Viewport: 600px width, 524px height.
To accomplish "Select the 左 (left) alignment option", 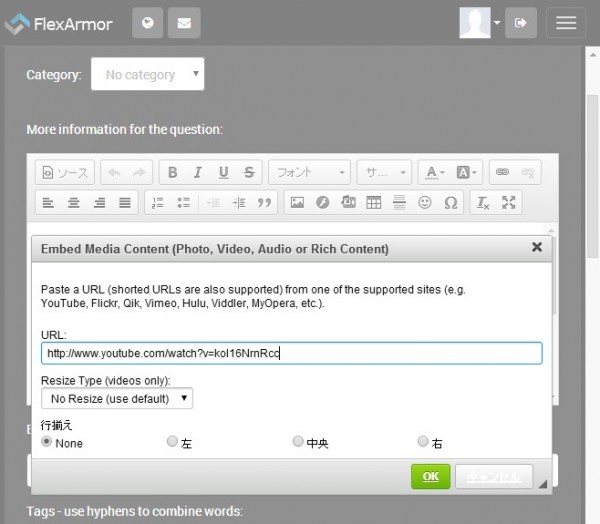I will pyautogui.click(x=172, y=441).
